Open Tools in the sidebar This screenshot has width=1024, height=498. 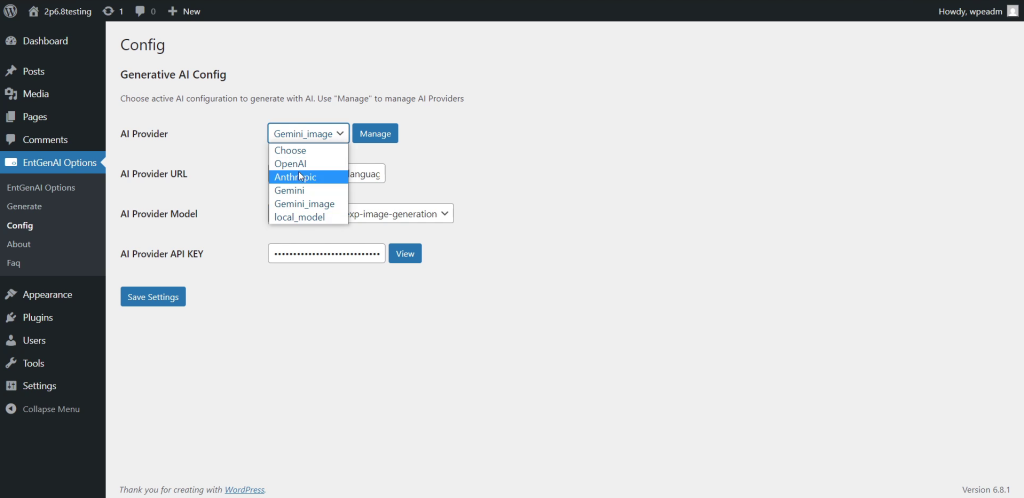(x=33, y=363)
